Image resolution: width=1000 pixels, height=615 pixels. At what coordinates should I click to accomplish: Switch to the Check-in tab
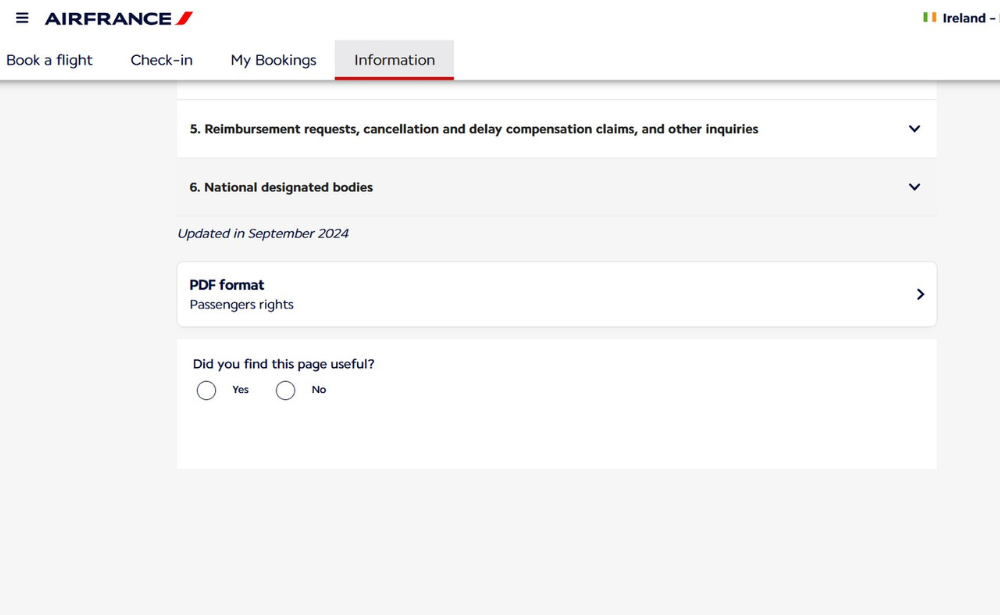tap(161, 60)
